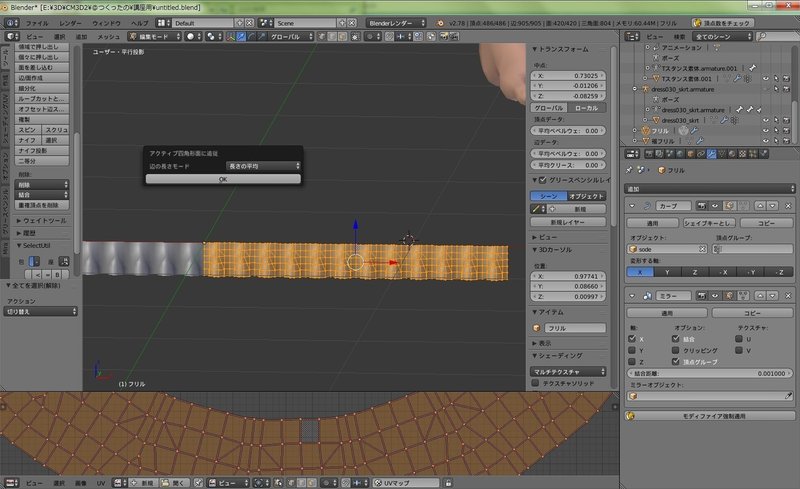Click シェイプキーとし... button on カーブ modifier
The width and height of the screenshot is (800, 489).
click(x=709, y=223)
